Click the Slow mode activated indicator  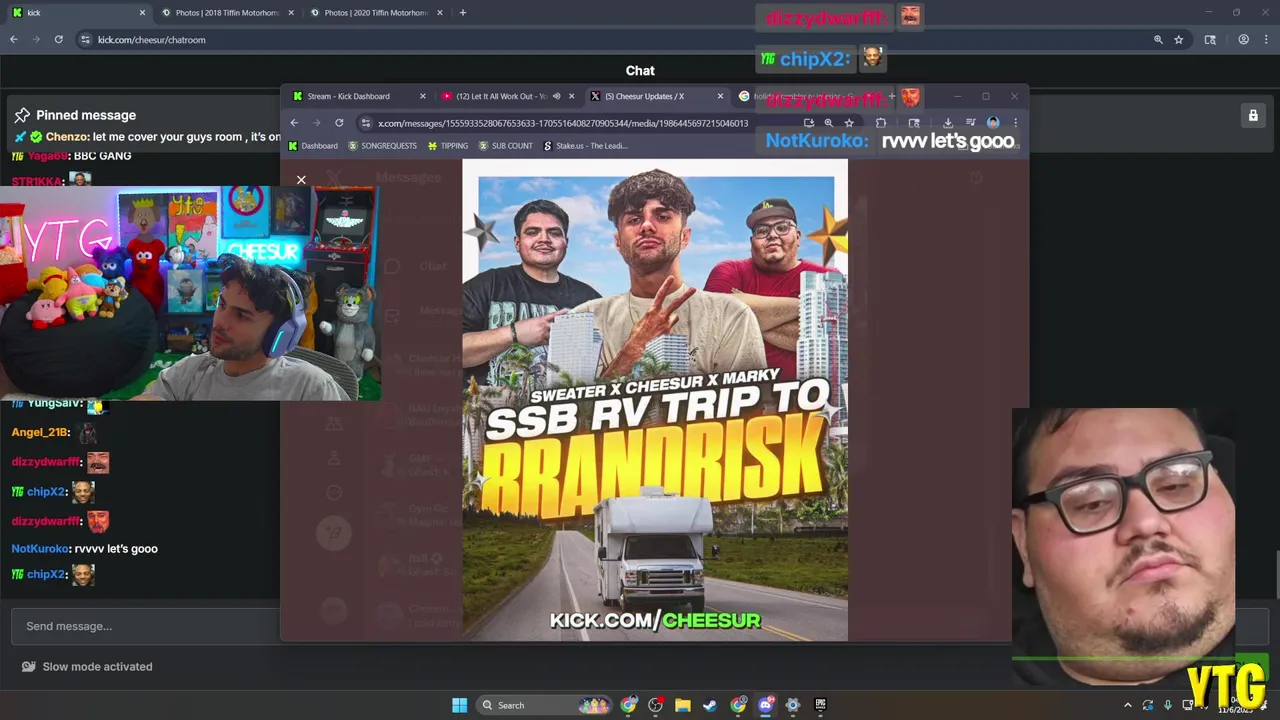88,667
